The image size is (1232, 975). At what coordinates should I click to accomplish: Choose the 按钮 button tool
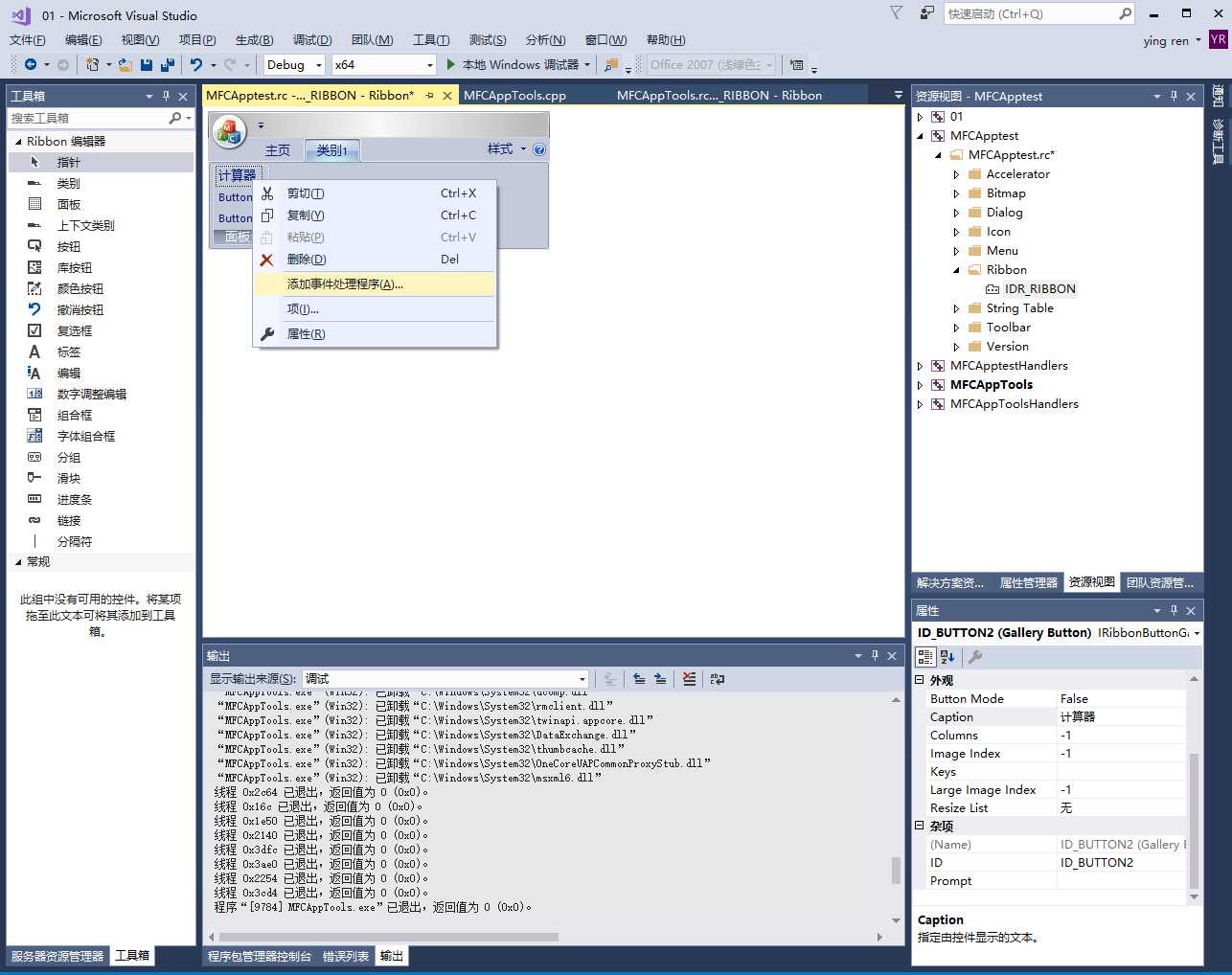click(101, 246)
